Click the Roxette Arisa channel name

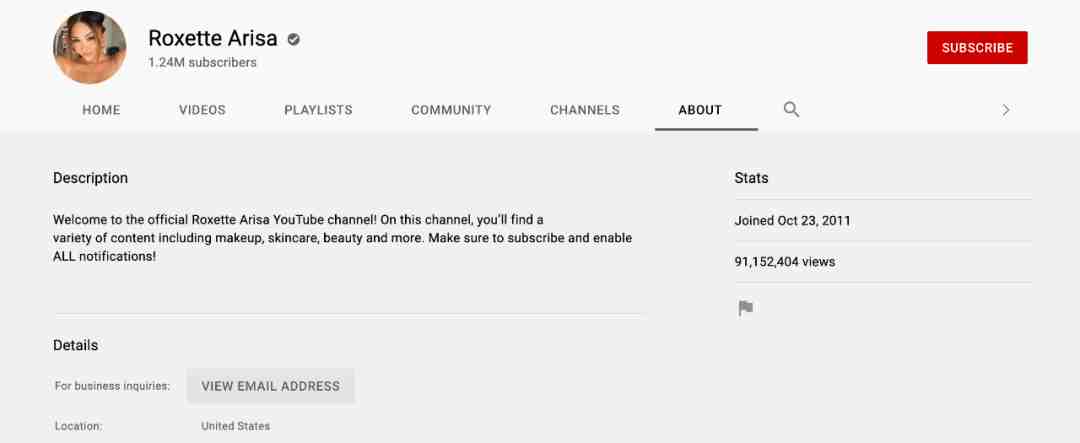point(213,38)
